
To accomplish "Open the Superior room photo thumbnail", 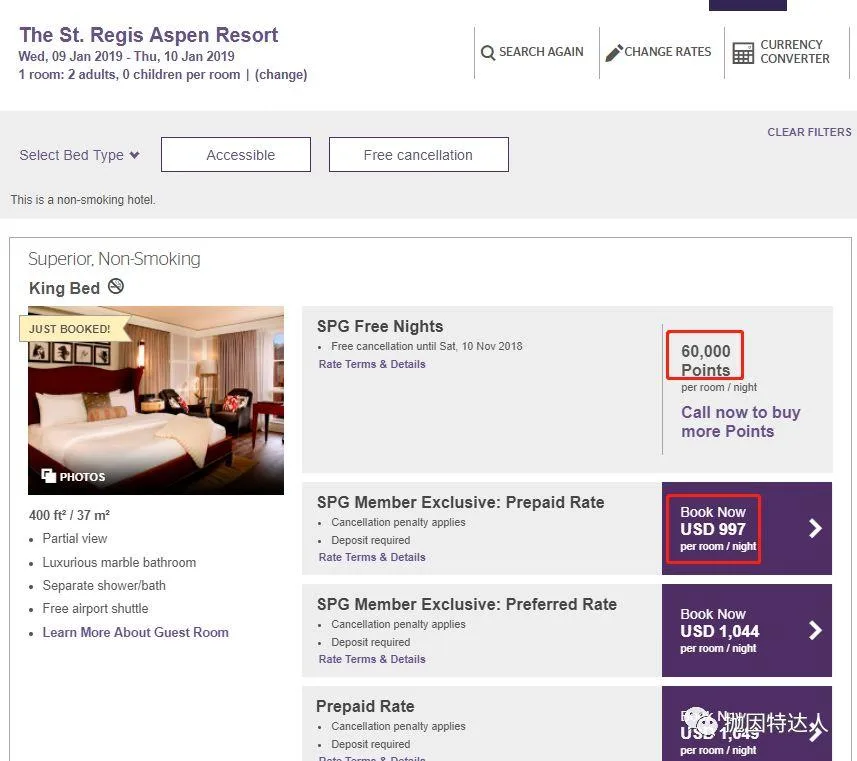I will pyautogui.click(x=156, y=400).
